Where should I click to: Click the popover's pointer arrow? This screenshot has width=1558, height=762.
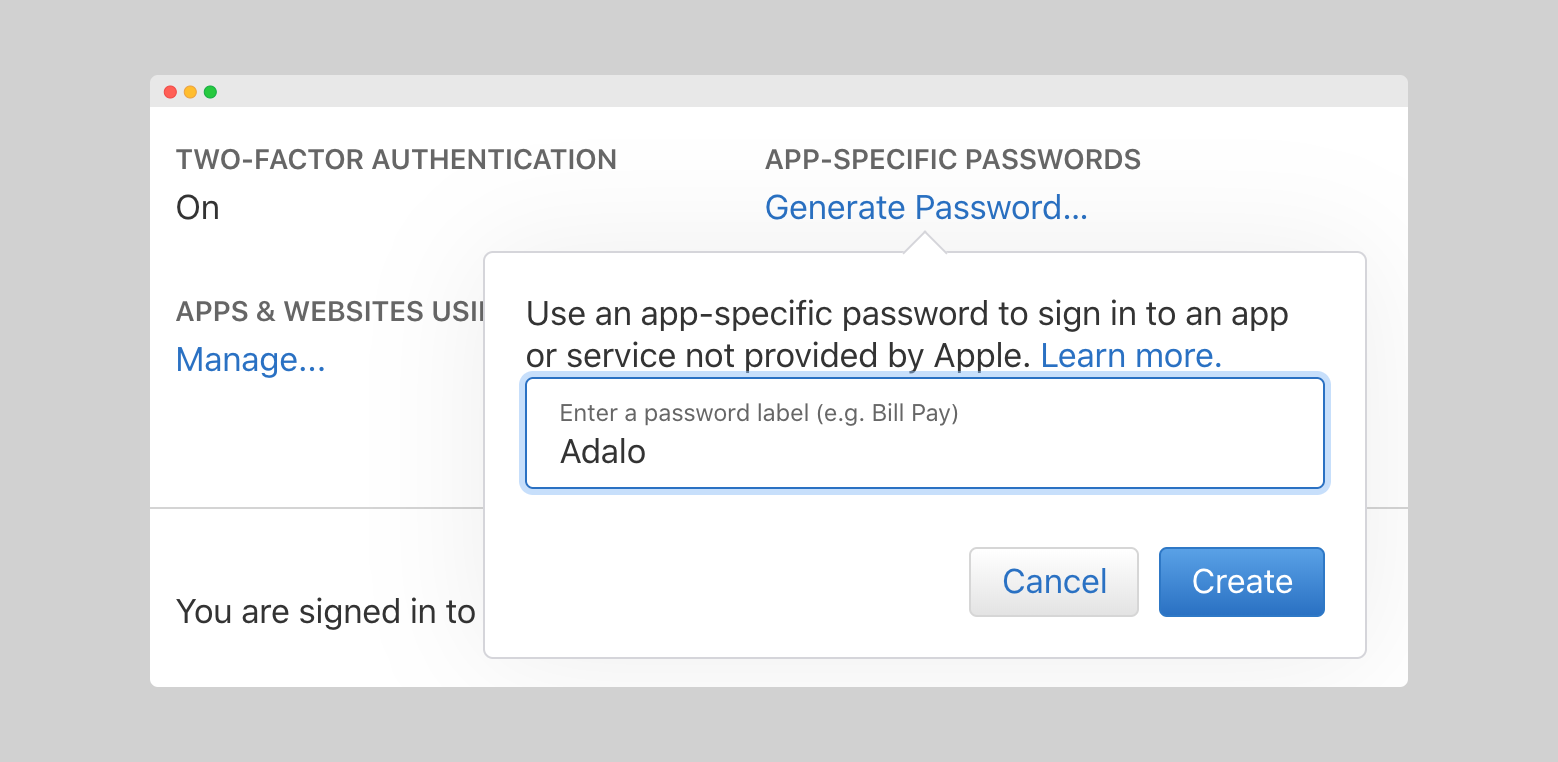[x=925, y=243]
